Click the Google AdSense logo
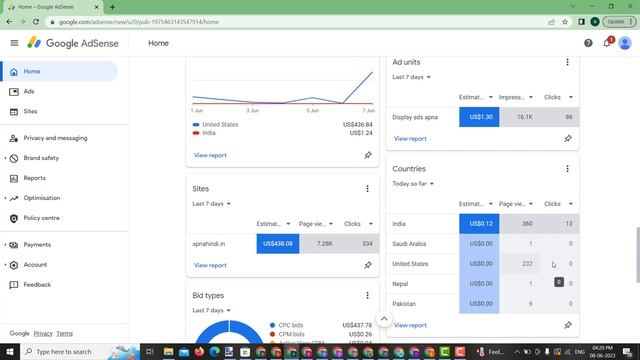Image resolution: width=640 pixels, height=360 pixels. coord(73,43)
